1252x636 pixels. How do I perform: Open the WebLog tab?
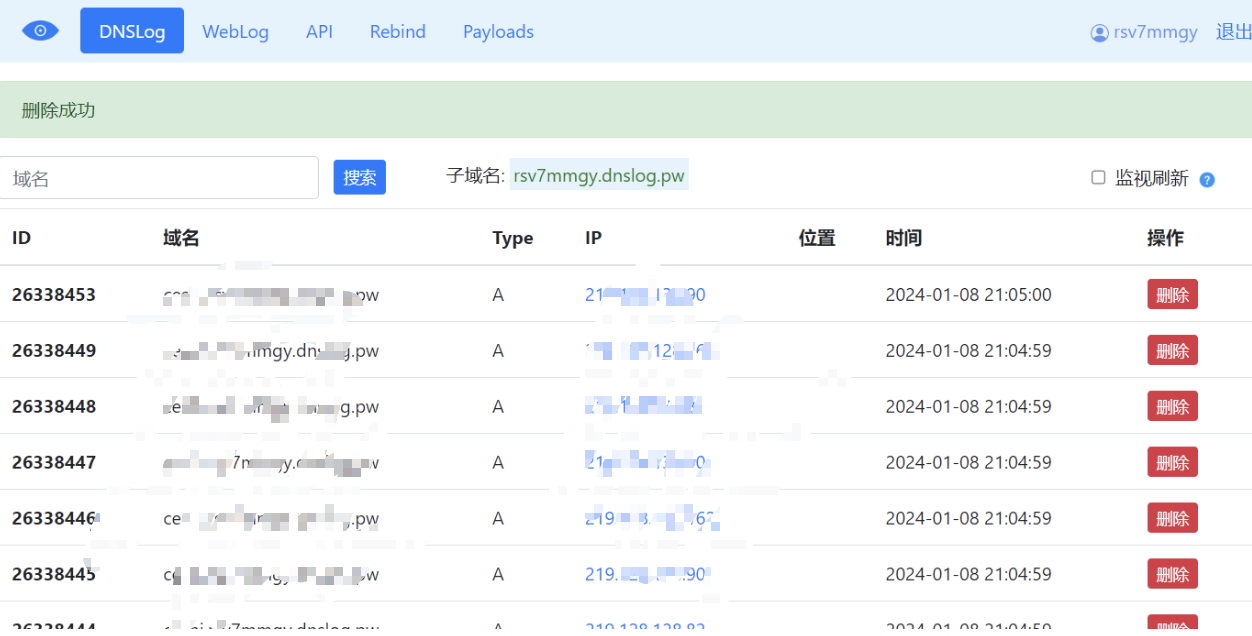pos(235,31)
